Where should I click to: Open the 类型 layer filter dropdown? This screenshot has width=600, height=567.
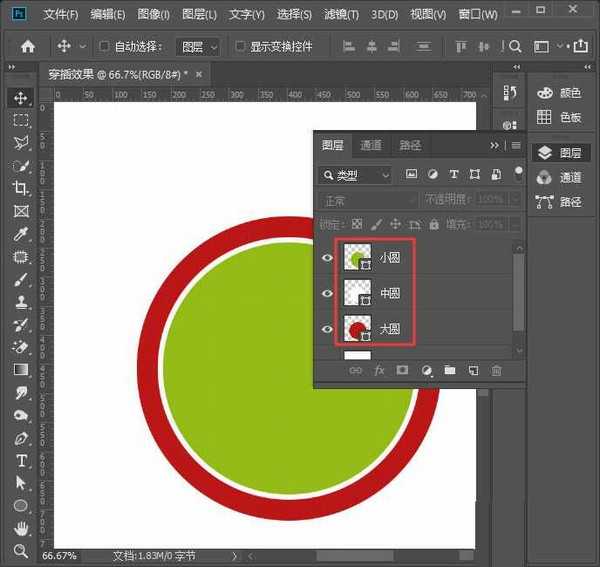(357, 175)
